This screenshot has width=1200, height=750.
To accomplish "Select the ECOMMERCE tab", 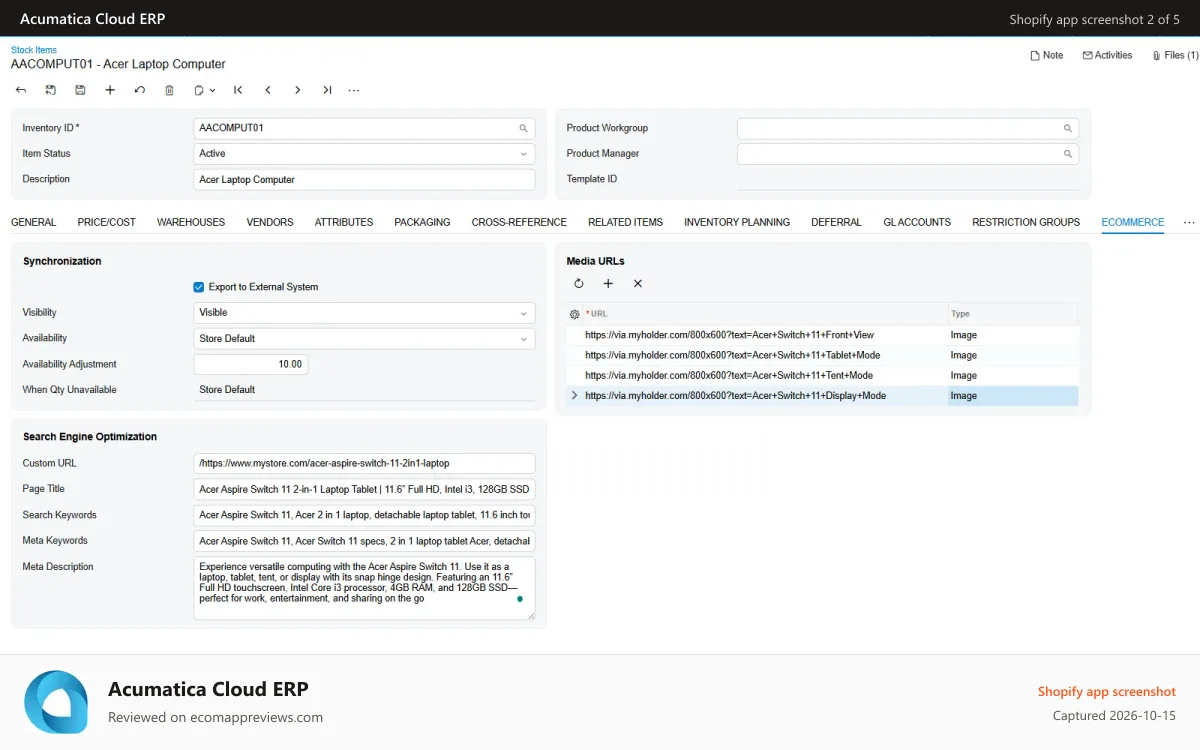I will [x=1133, y=222].
